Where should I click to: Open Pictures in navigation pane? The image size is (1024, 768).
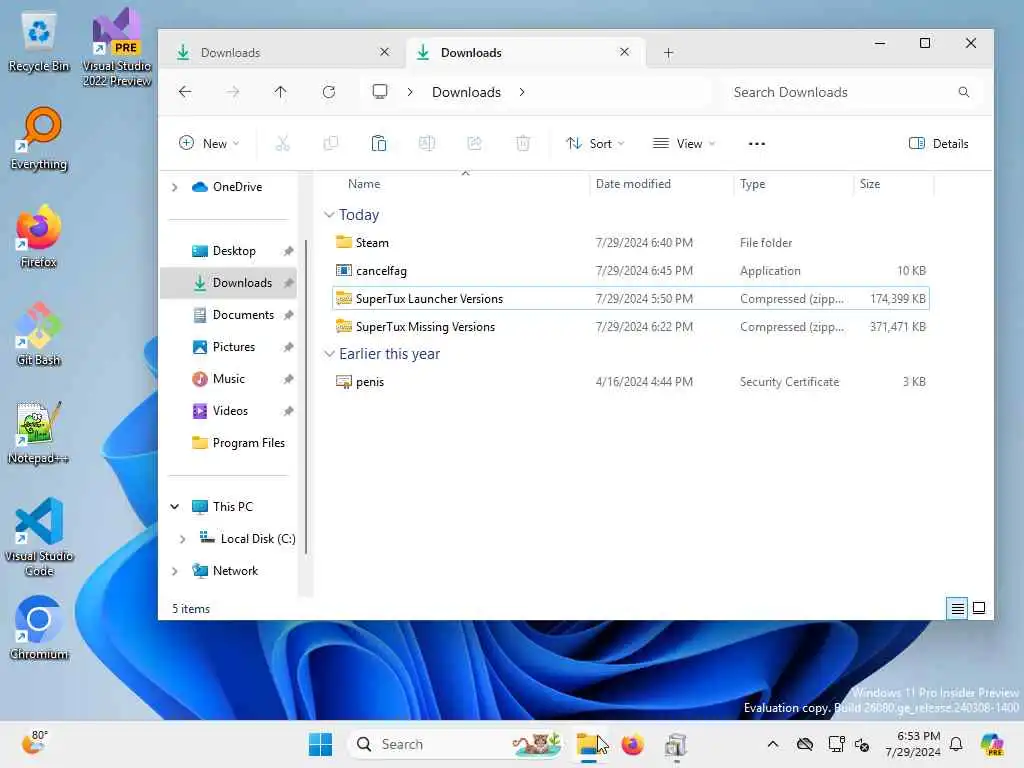(x=229, y=347)
